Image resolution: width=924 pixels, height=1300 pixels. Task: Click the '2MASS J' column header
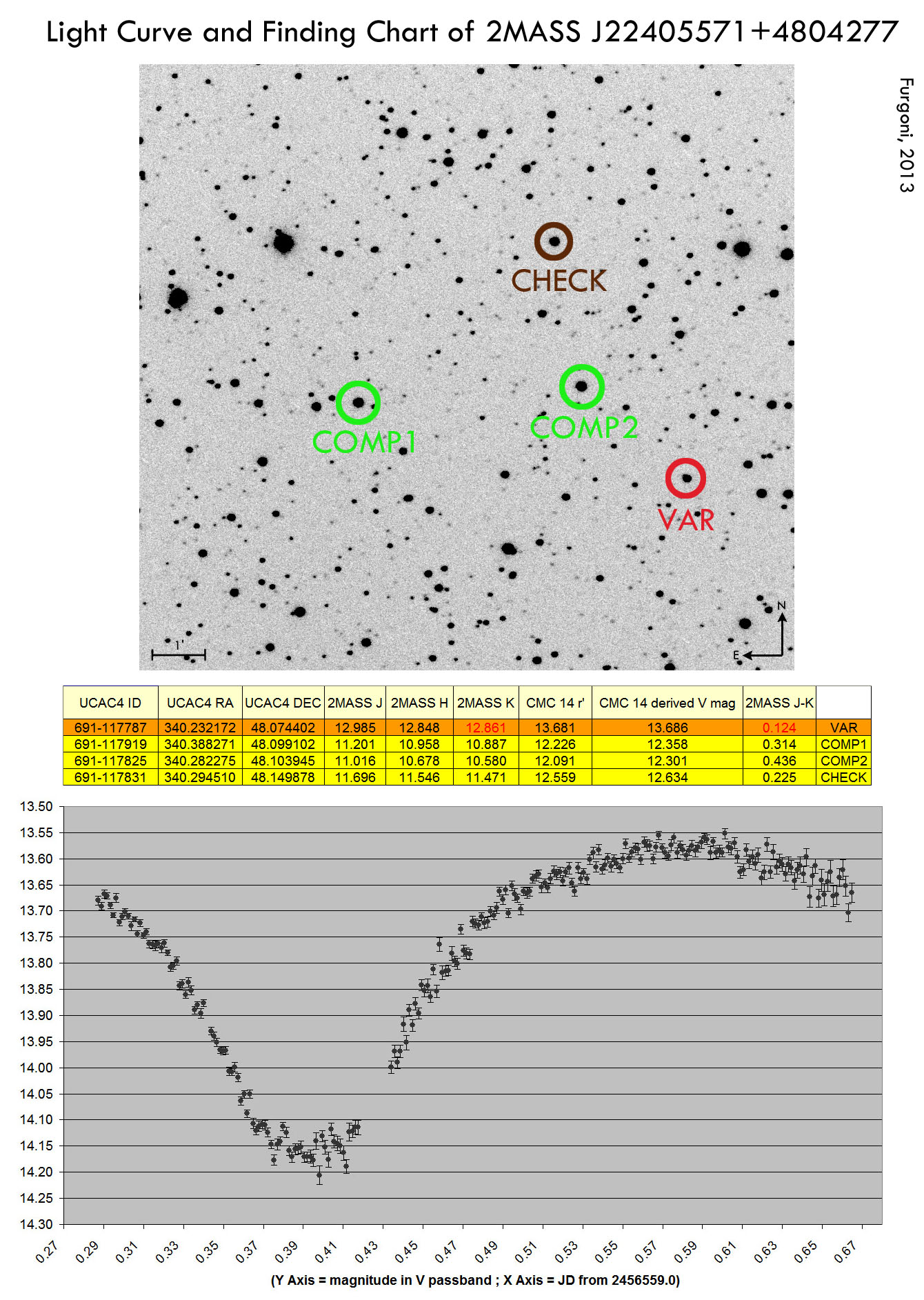[x=354, y=703]
